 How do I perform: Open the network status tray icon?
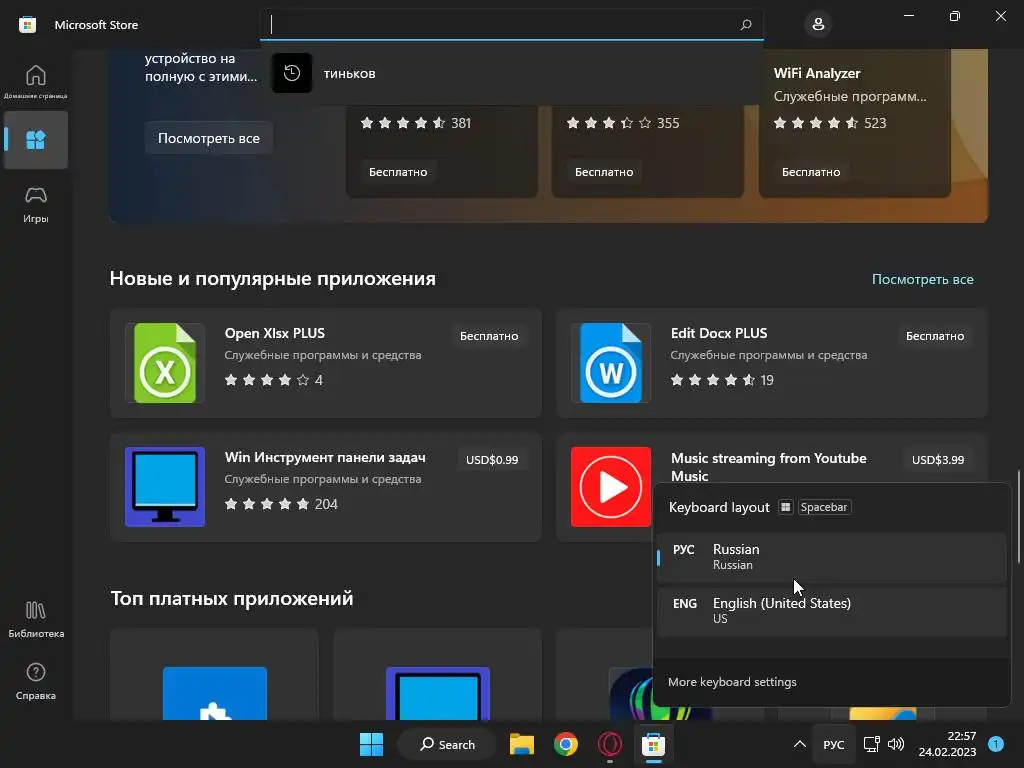pos(871,744)
